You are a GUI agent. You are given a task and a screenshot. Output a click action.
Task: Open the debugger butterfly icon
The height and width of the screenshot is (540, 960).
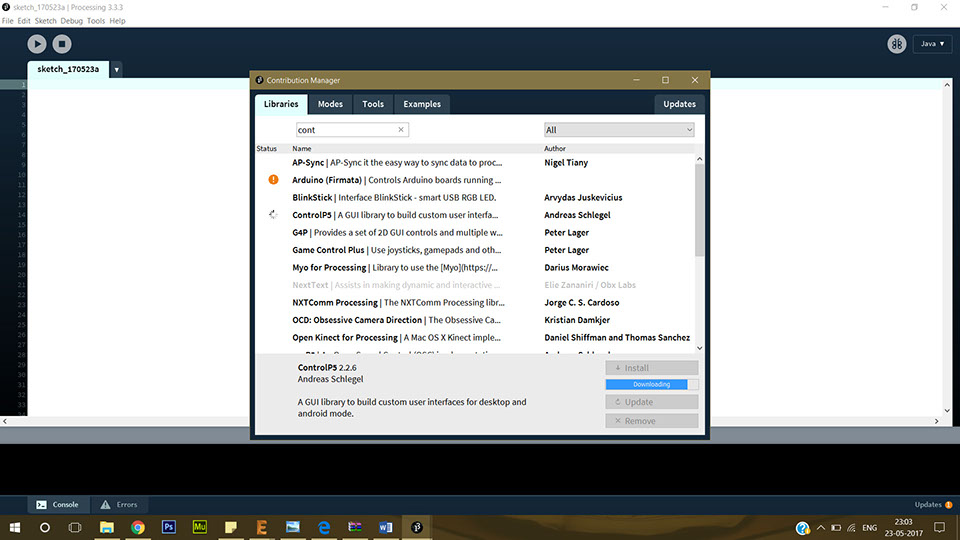coord(897,43)
